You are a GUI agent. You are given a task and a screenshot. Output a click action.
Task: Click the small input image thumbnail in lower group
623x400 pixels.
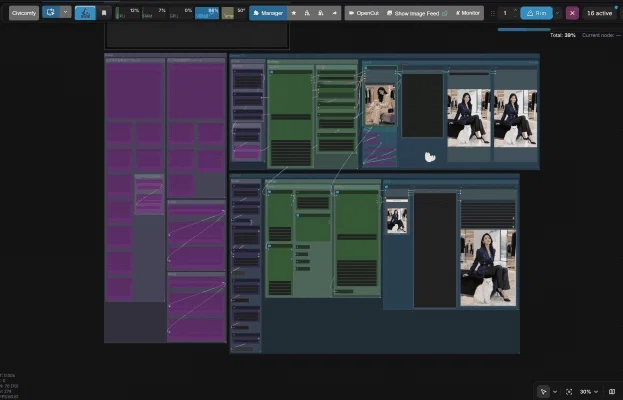point(397,220)
